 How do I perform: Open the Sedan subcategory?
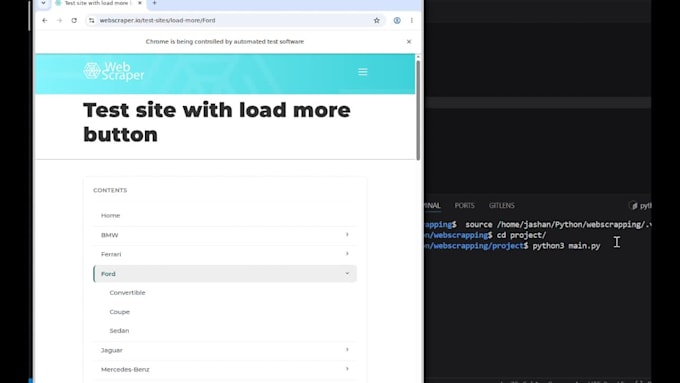pos(119,331)
